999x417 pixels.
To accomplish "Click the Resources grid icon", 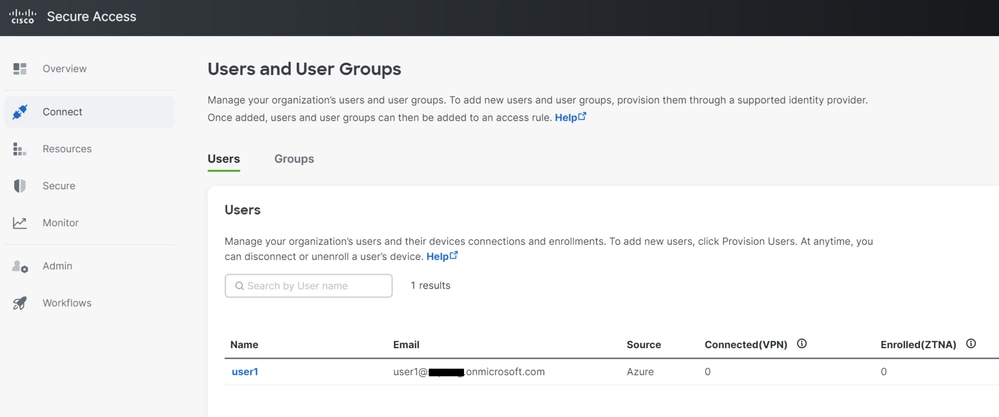I will point(20,149).
